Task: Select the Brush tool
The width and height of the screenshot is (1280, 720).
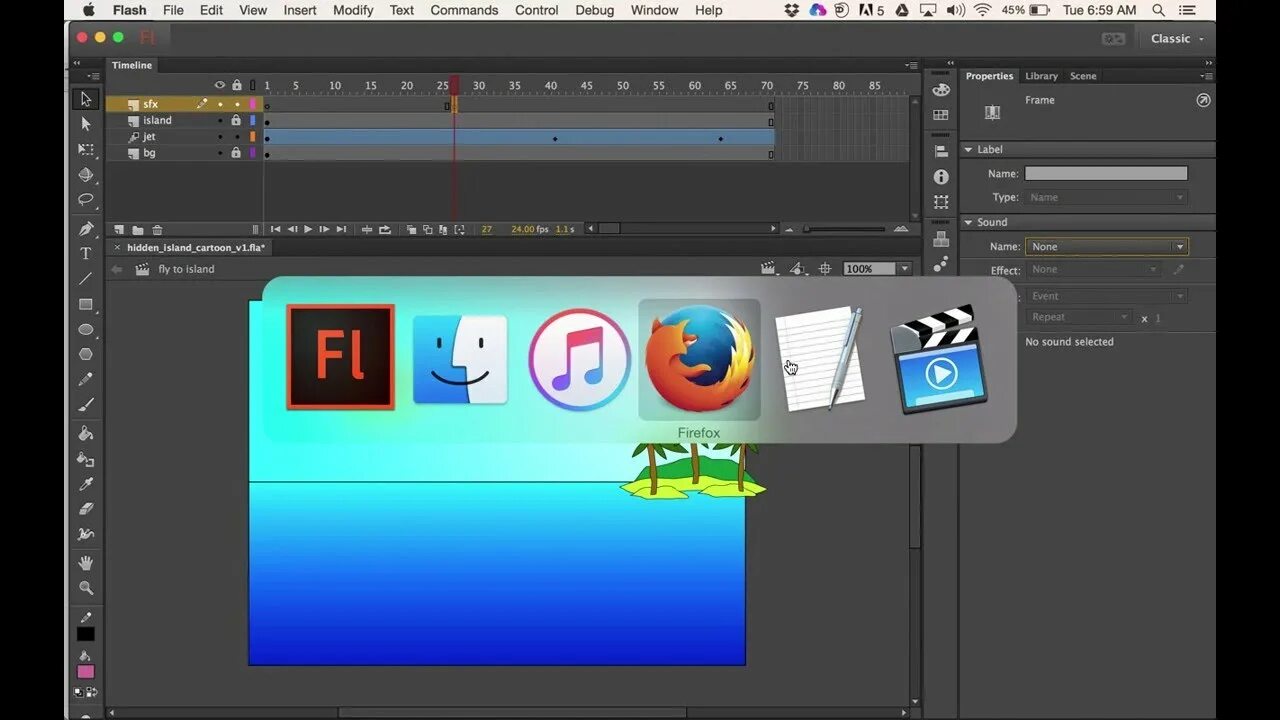Action: click(86, 404)
